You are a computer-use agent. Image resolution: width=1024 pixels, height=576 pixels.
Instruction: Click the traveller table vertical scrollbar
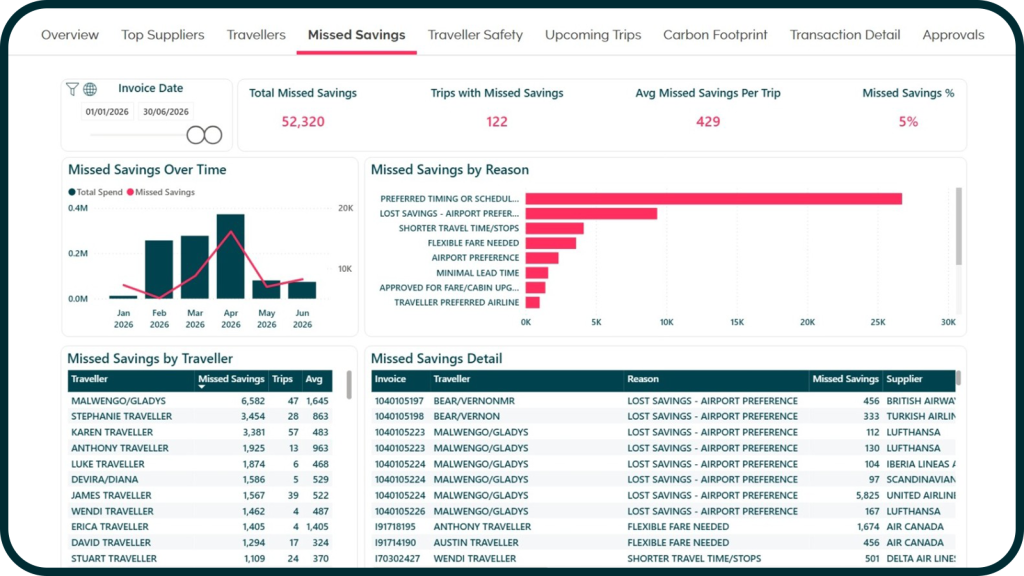coord(349,385)
